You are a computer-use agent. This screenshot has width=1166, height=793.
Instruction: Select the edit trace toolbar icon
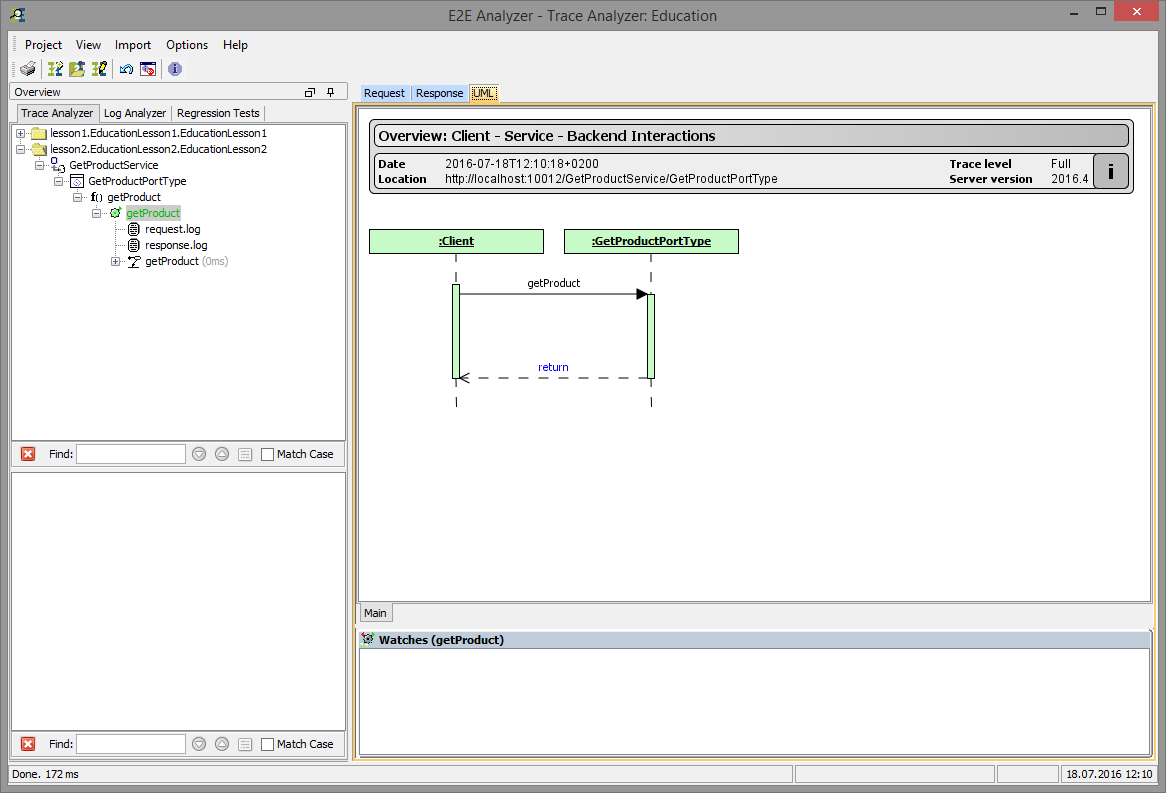point(99,69)
